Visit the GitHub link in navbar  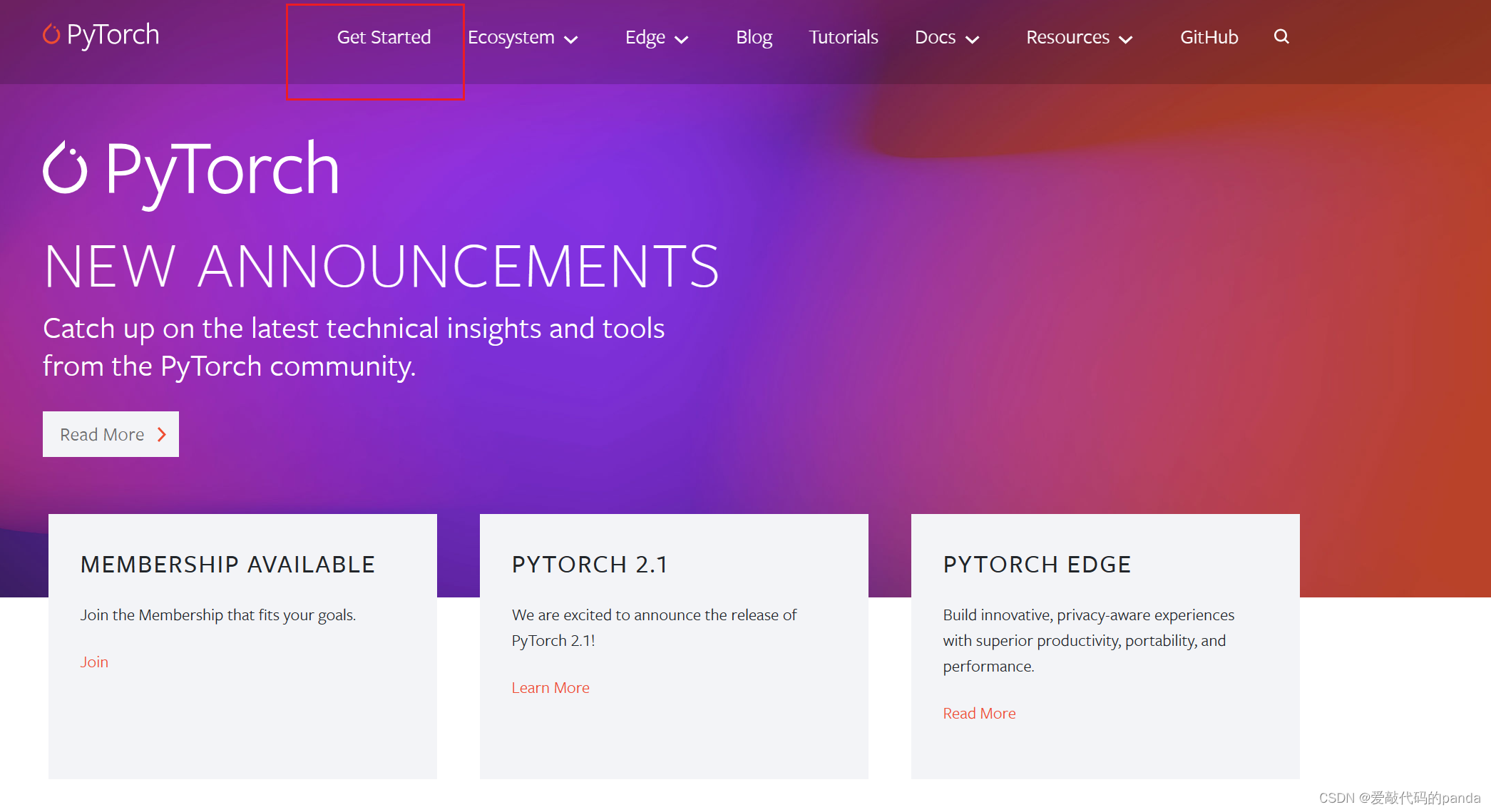point(1209,37)
